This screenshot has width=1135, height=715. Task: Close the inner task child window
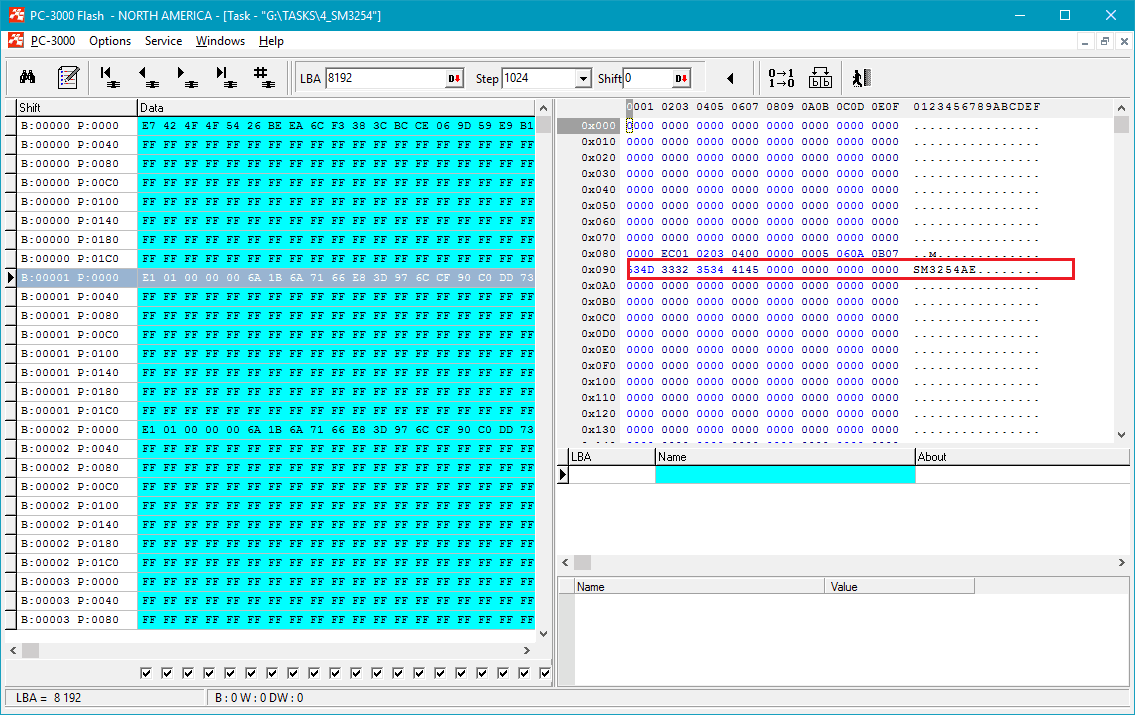pos(1124,42)
